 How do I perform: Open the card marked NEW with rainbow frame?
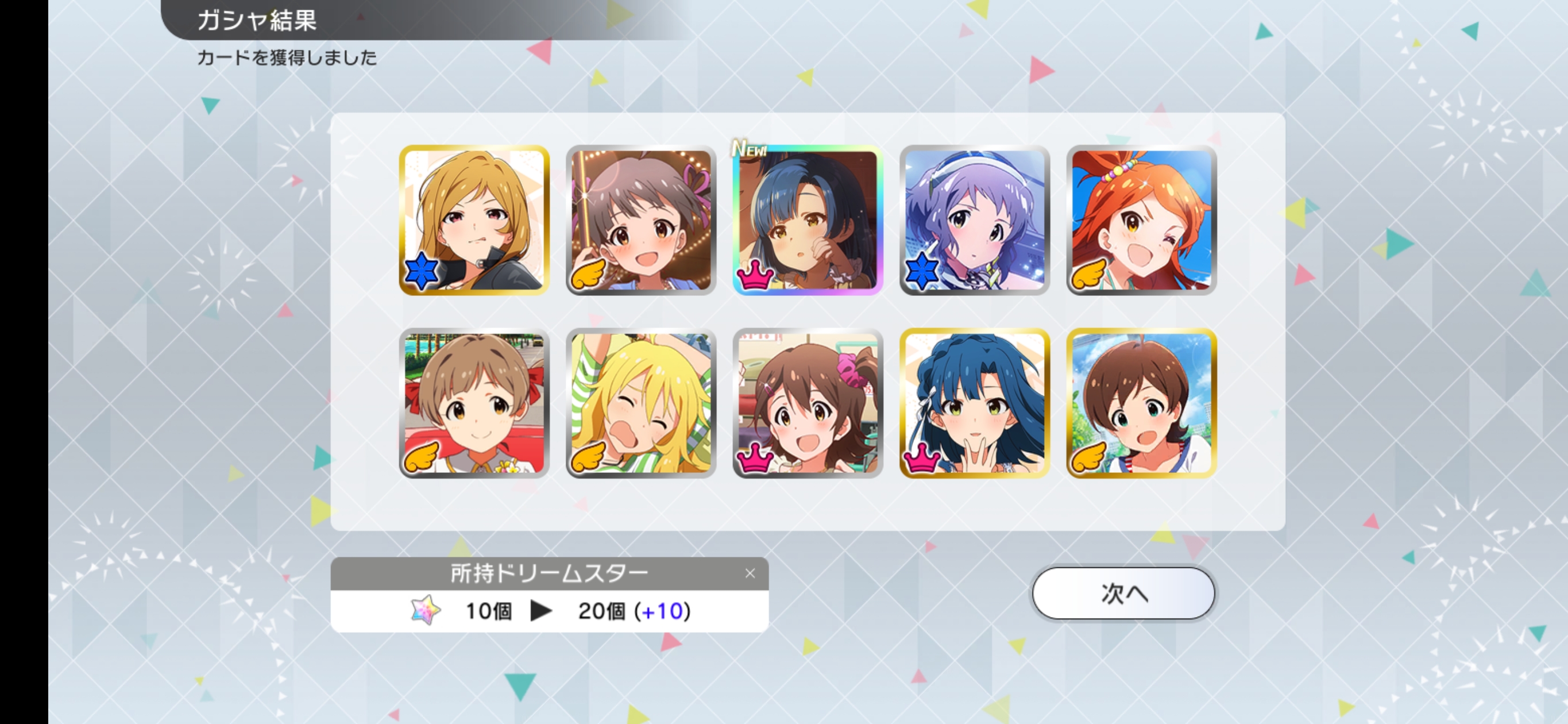pos(808,220)
